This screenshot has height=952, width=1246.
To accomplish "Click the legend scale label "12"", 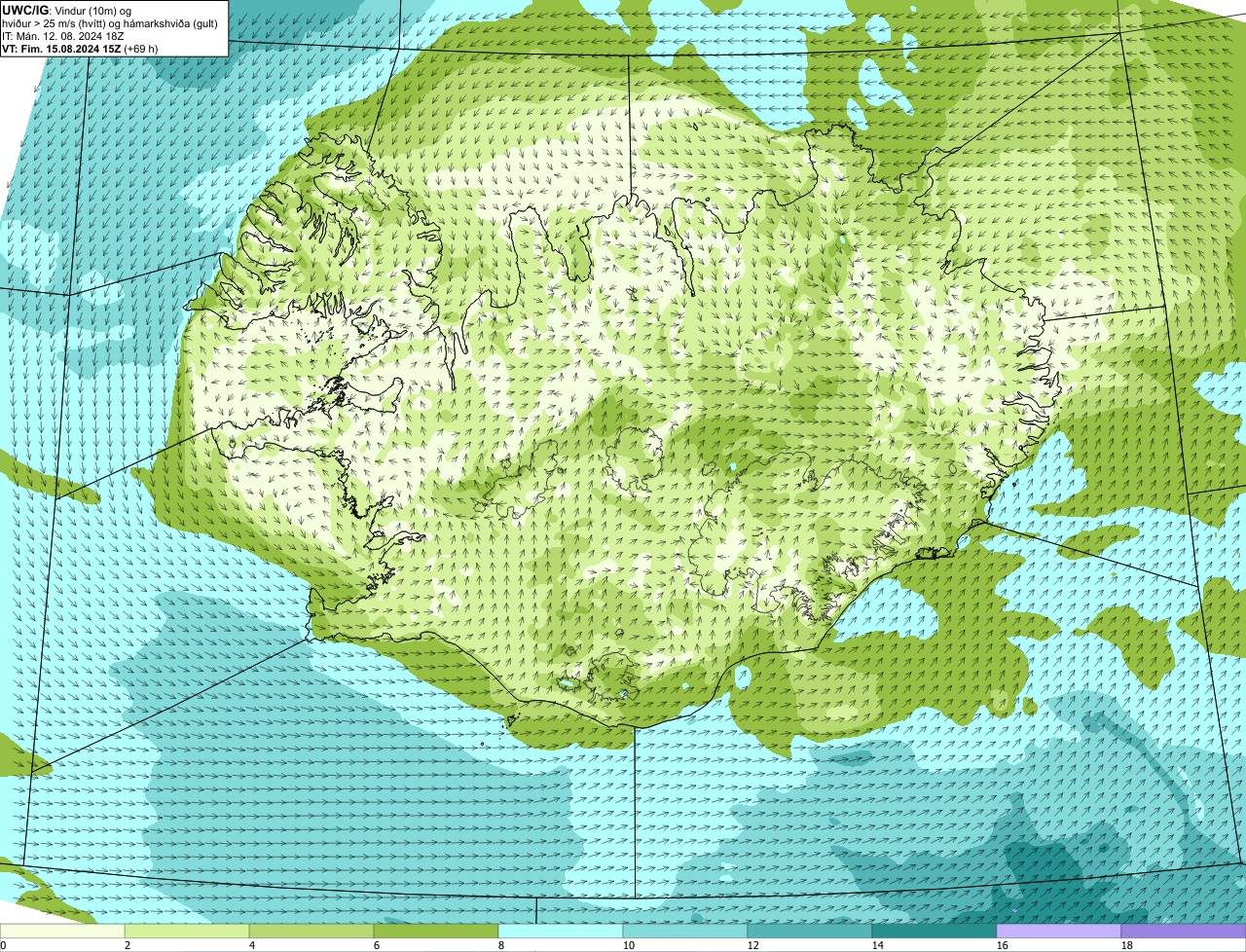I will (753, 945).
